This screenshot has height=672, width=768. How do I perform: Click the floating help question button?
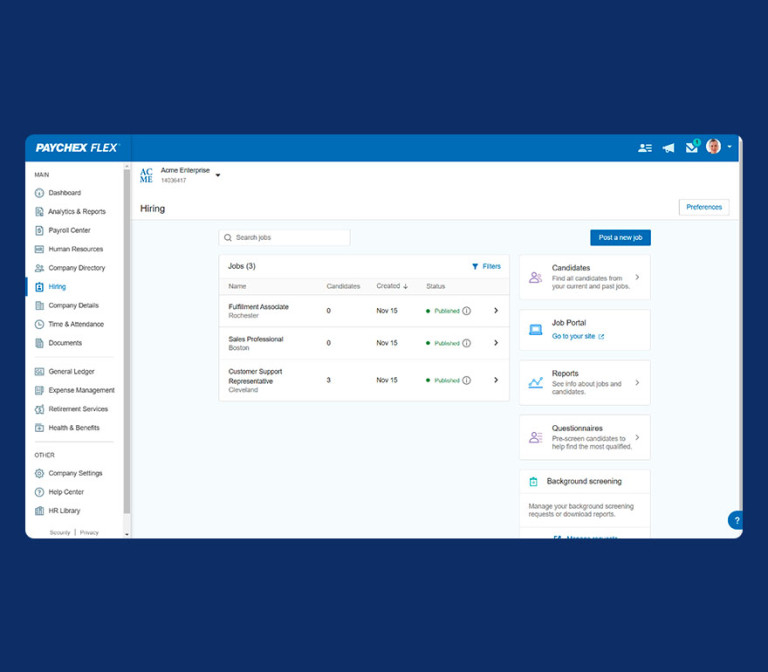[x=736, y=520]
